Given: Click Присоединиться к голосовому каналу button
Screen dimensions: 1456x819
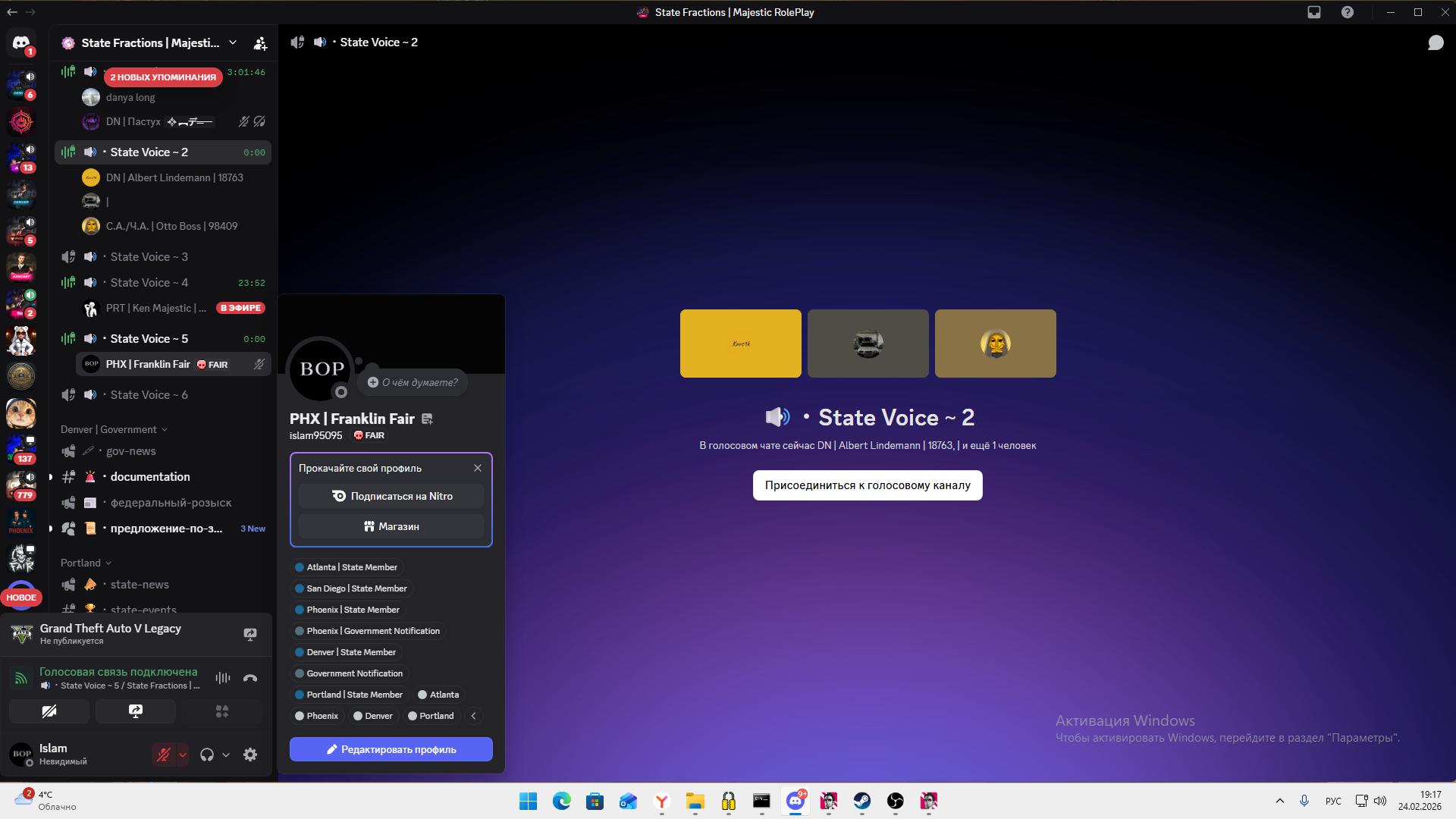Looking at the screenshot, I should (867, 485).
